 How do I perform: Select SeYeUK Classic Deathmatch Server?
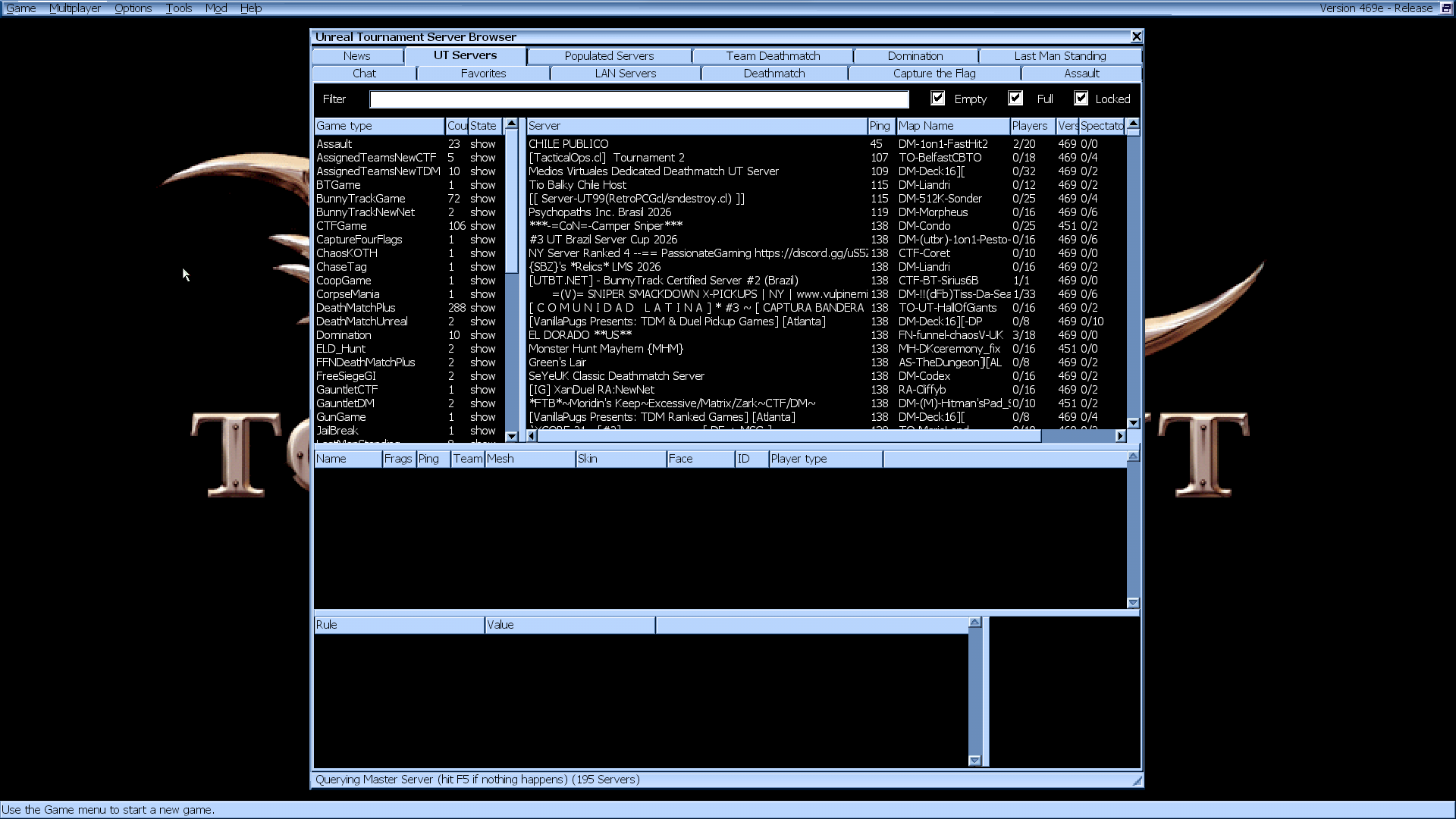click(827, 376)
